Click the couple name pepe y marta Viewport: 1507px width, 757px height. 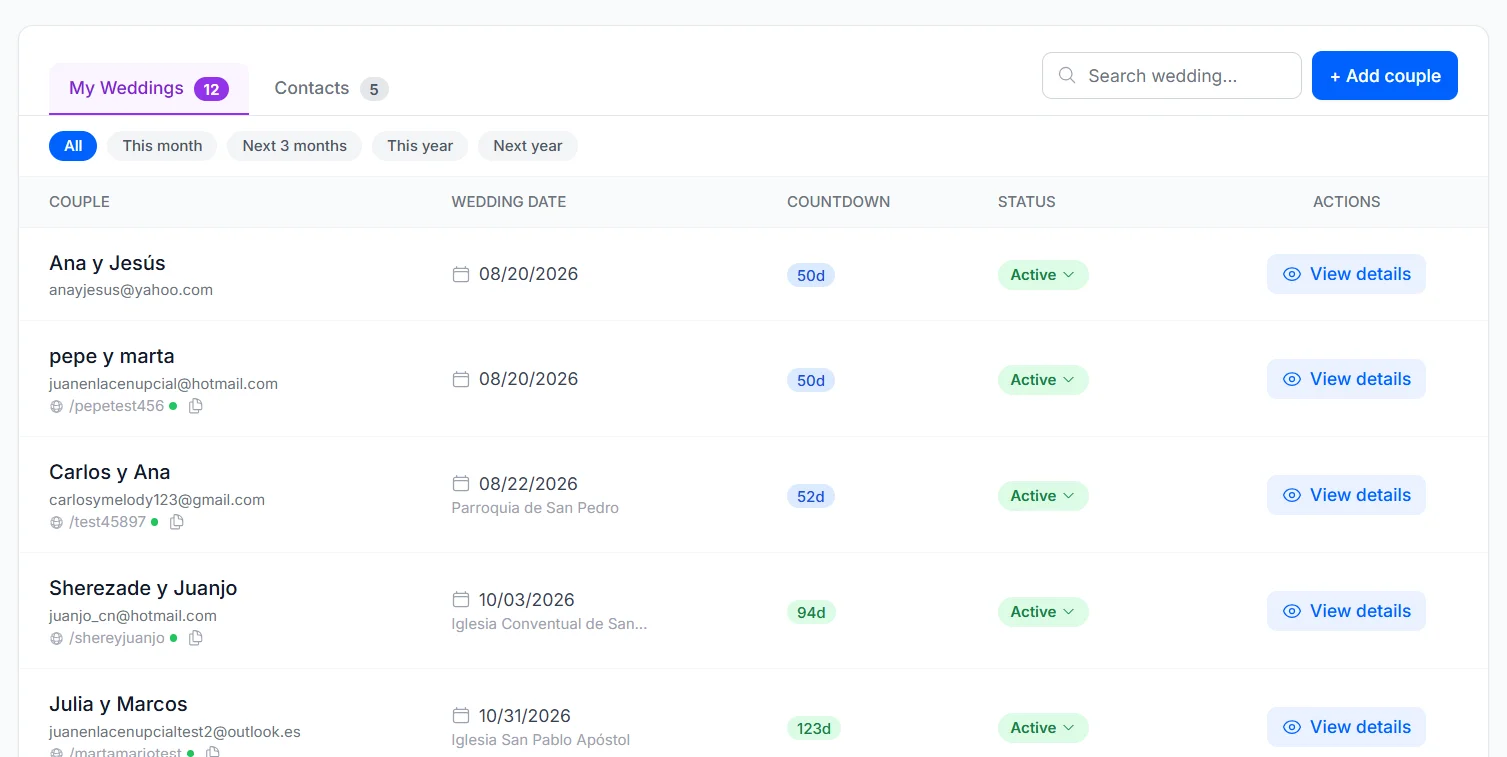coord(112,356)
